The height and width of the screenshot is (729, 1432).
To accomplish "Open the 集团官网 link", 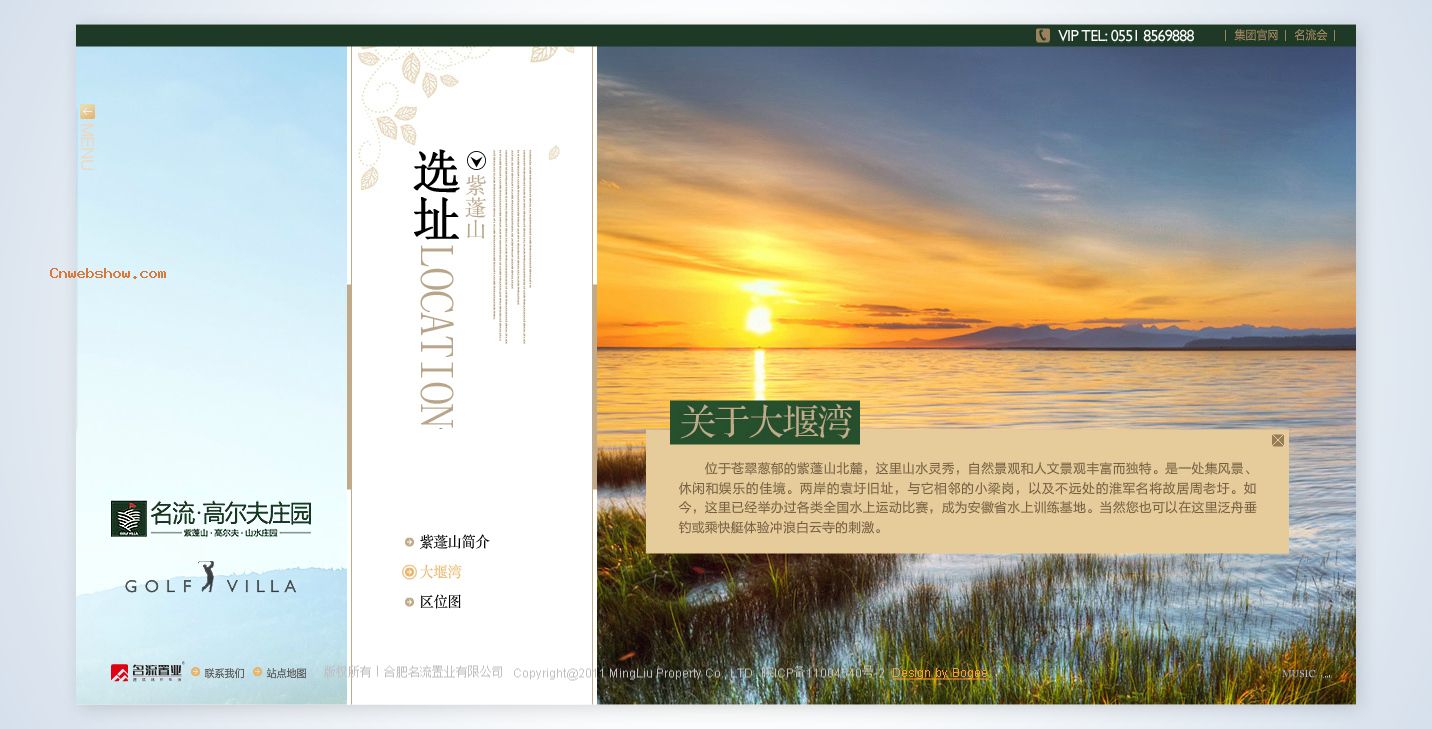I will [1256, 35].
